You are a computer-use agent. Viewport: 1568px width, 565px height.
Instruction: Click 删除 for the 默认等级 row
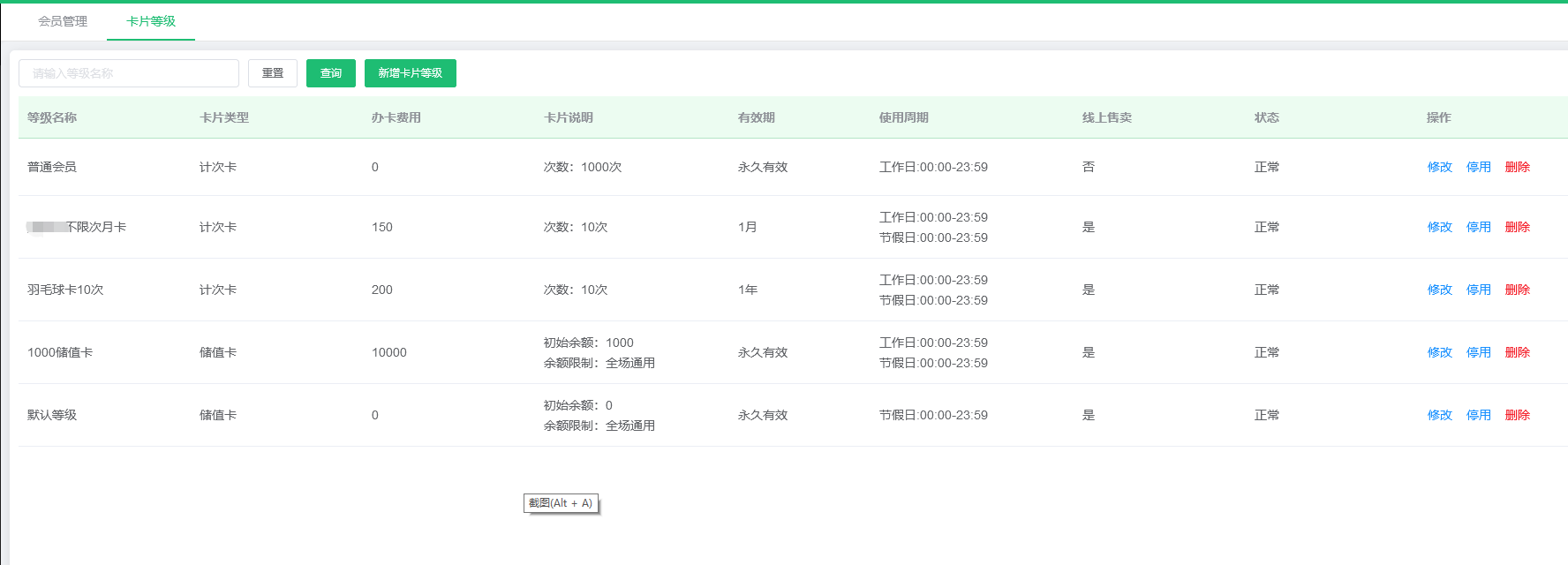click(x=1518, y=415)
